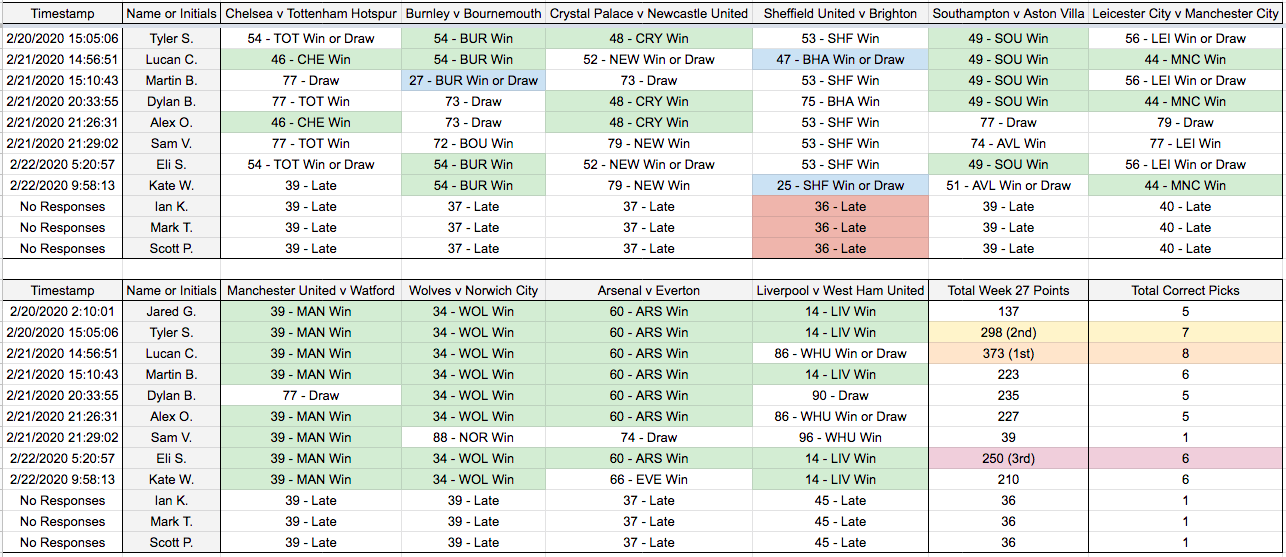This screenshot has width=1286, height=557.
Task: Click the 'Jared G.' name cell
Action: pos(172,311)
